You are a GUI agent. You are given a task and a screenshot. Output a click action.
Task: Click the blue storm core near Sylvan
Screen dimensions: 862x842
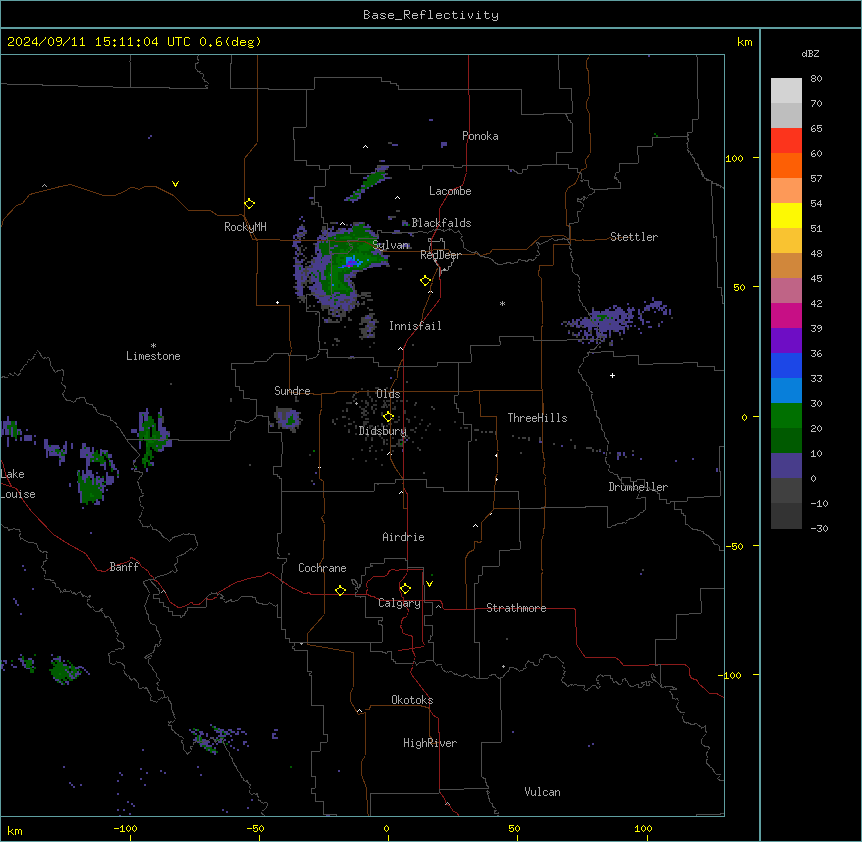point(351,262)
